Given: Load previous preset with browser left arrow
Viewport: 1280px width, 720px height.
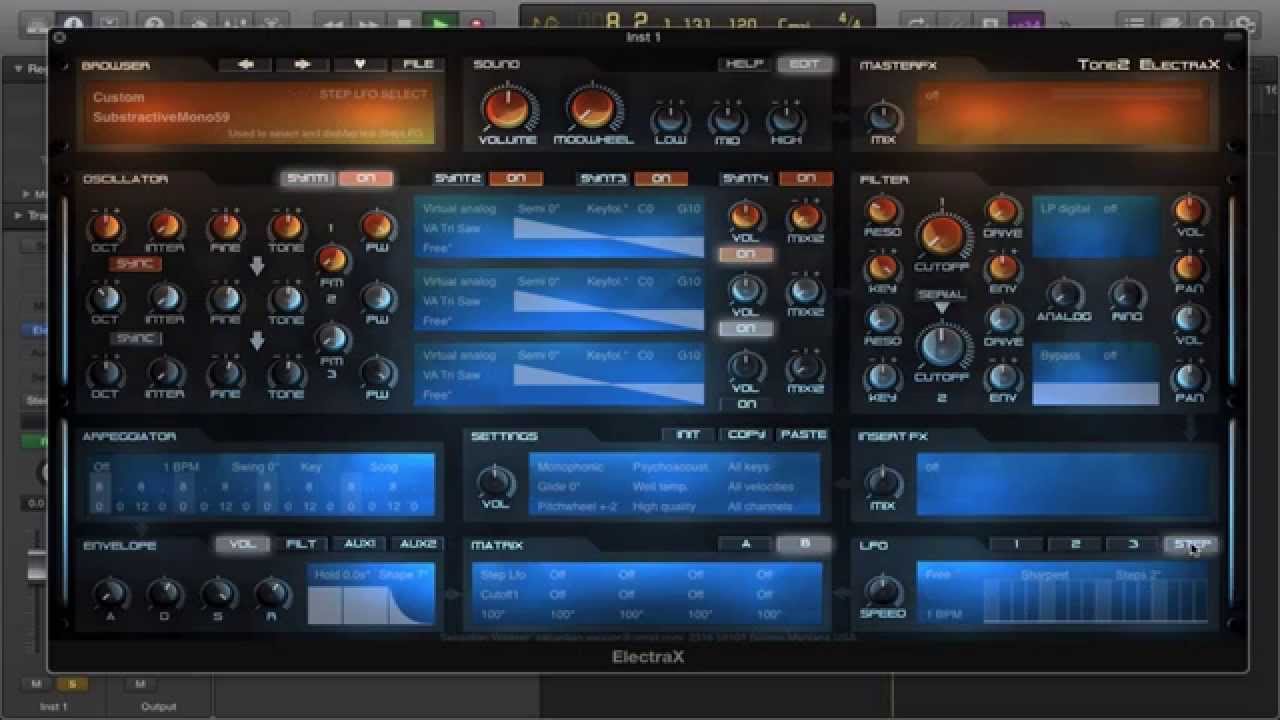Looking at the screenshot, I should click(245, 64).
